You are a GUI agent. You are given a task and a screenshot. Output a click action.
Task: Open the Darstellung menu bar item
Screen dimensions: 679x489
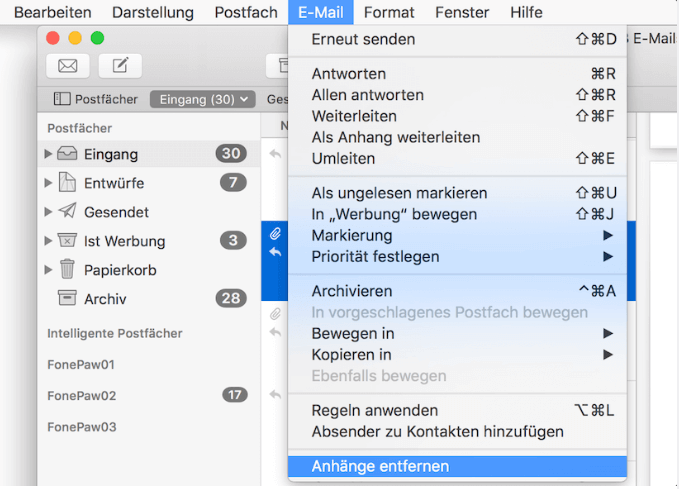coord(153,12)
